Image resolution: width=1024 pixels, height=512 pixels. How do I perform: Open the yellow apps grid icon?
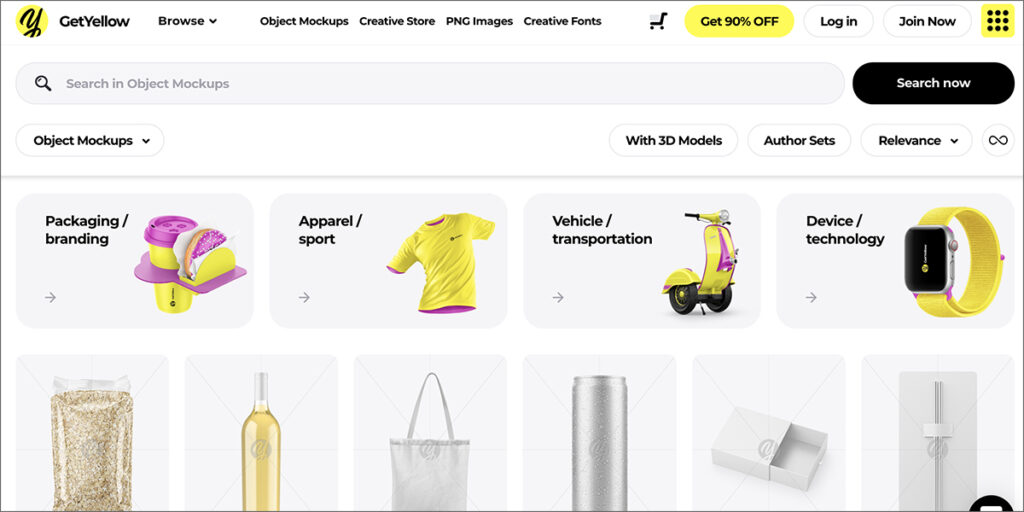click(x=998, y=22)
